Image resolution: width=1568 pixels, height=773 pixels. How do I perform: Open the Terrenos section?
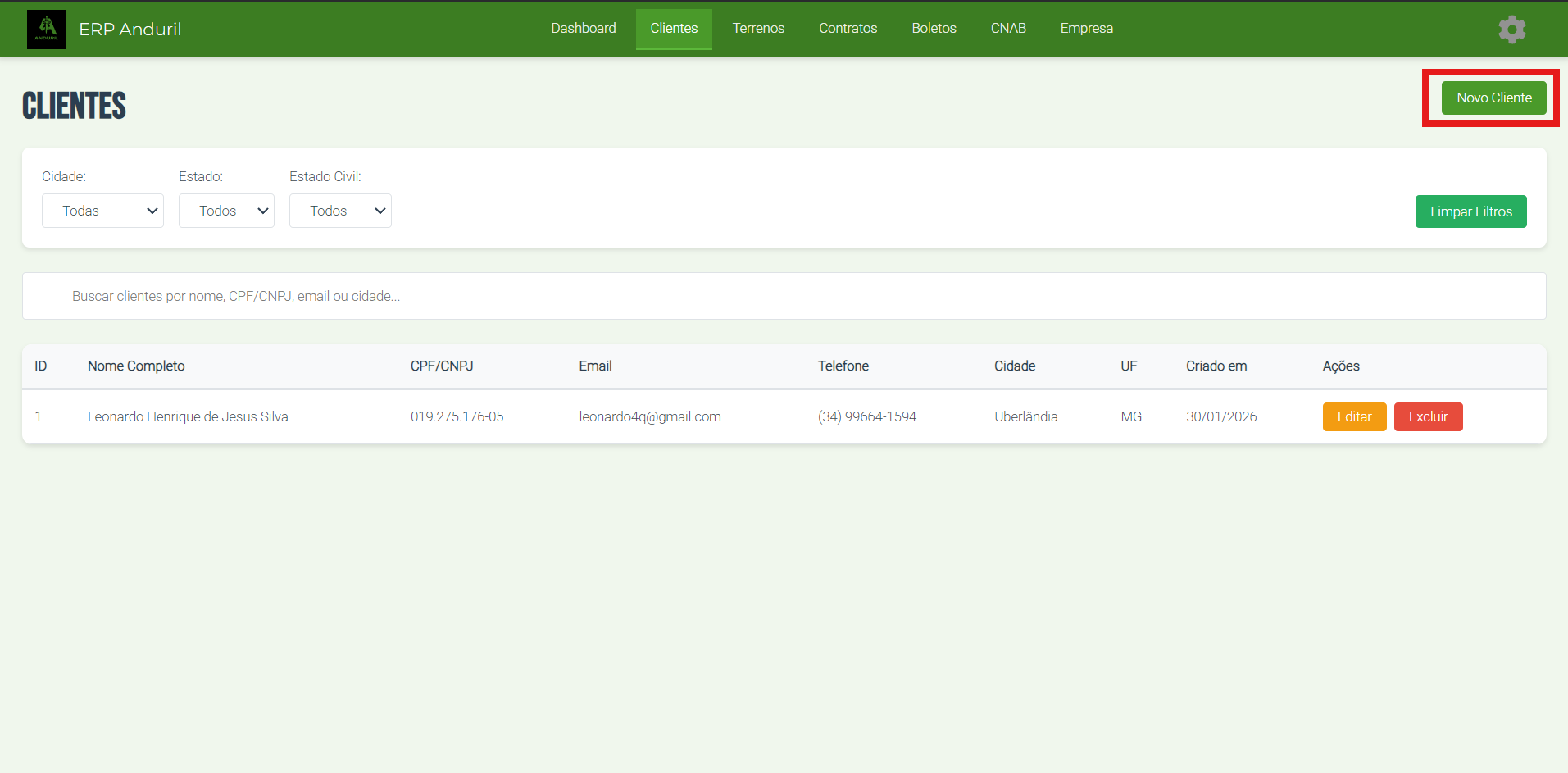[758, 29]
